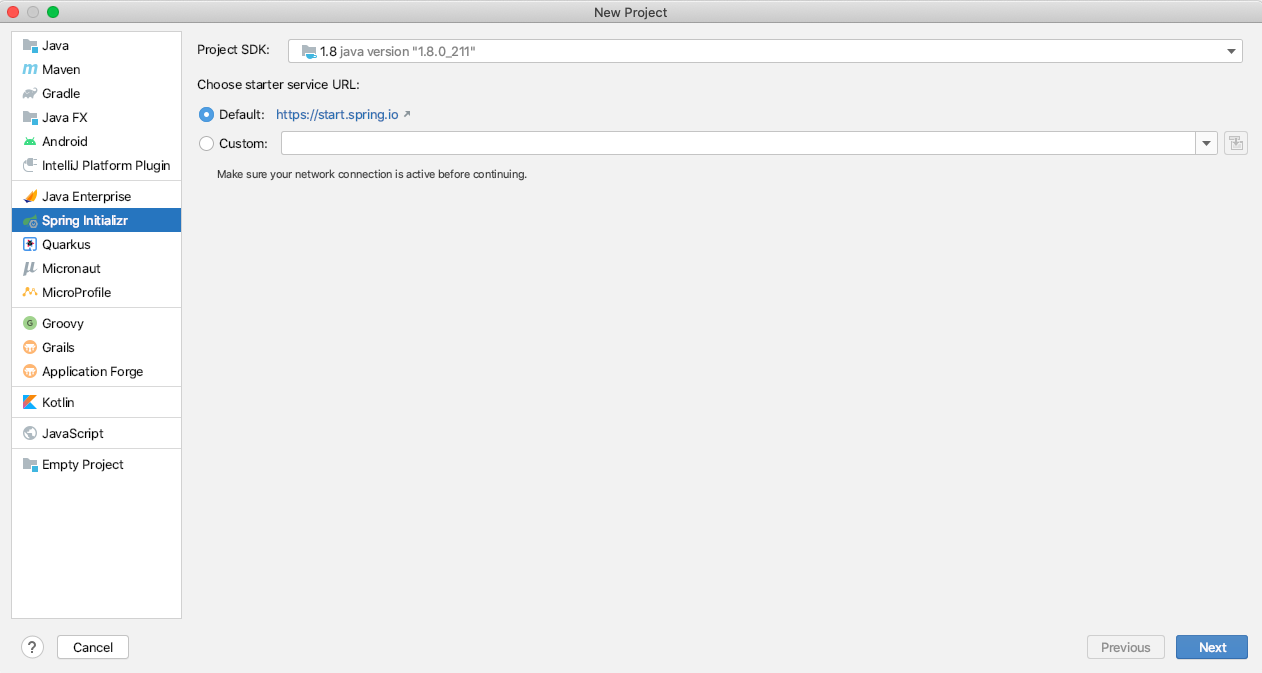Click the 'Default:' radio label text
The image size is (1262, 673).
click(242, 114)
